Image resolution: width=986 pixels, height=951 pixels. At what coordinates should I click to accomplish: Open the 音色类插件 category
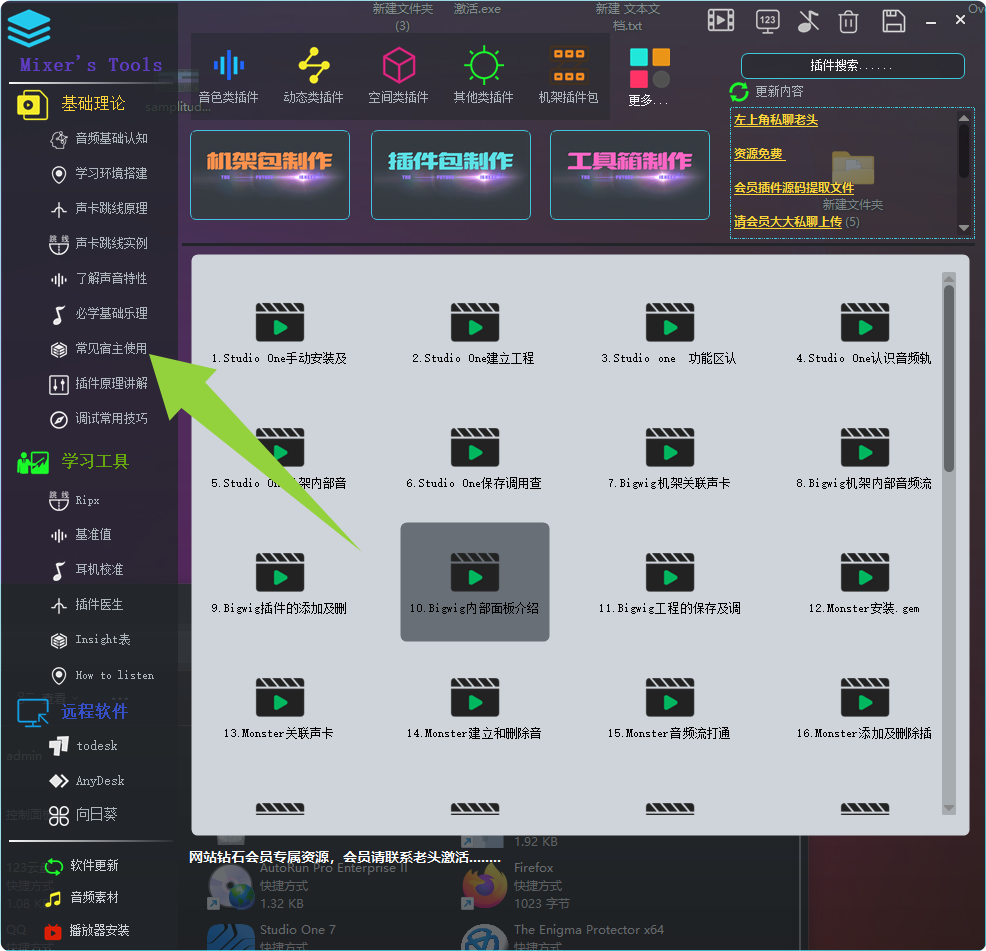click(x=228, y=75)
